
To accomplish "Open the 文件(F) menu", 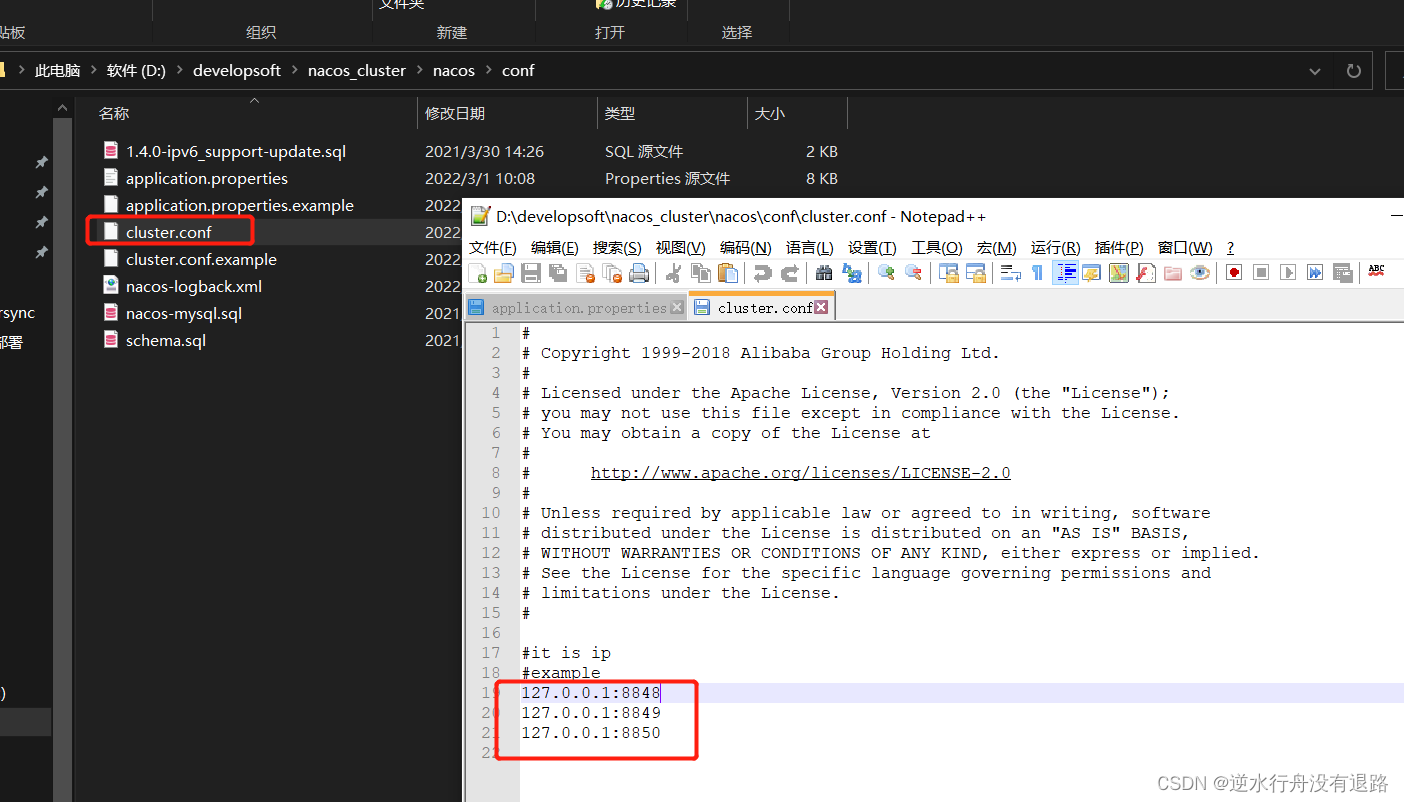I will [493, 247].
